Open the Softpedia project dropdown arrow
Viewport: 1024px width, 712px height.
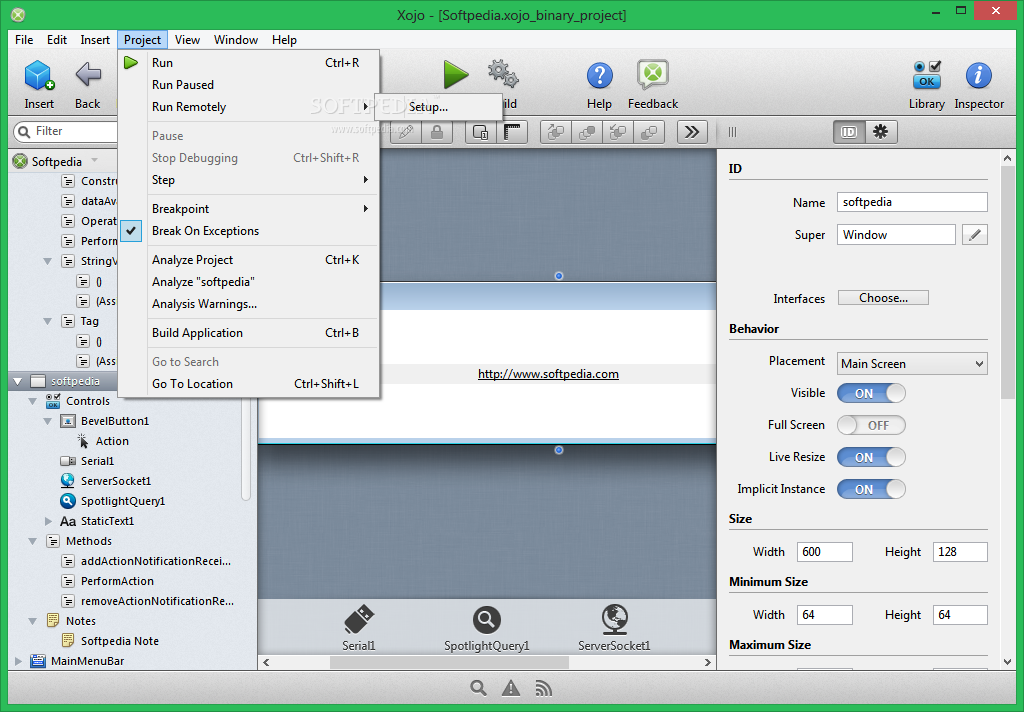(x=95, y=161)
